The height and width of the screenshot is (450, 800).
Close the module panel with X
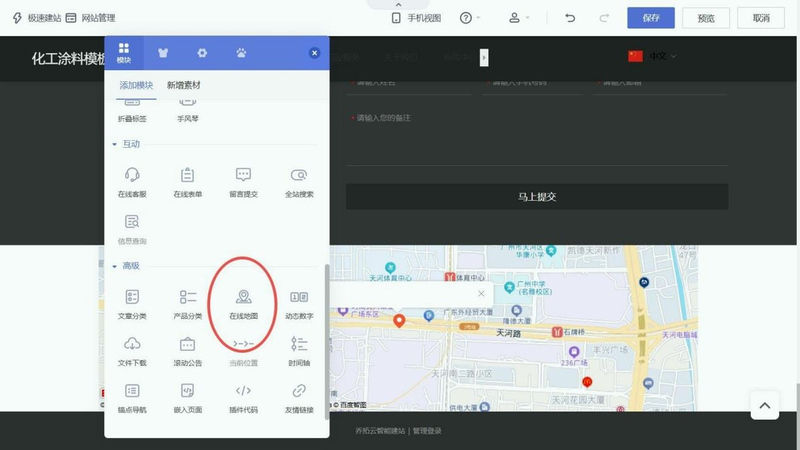314,53
